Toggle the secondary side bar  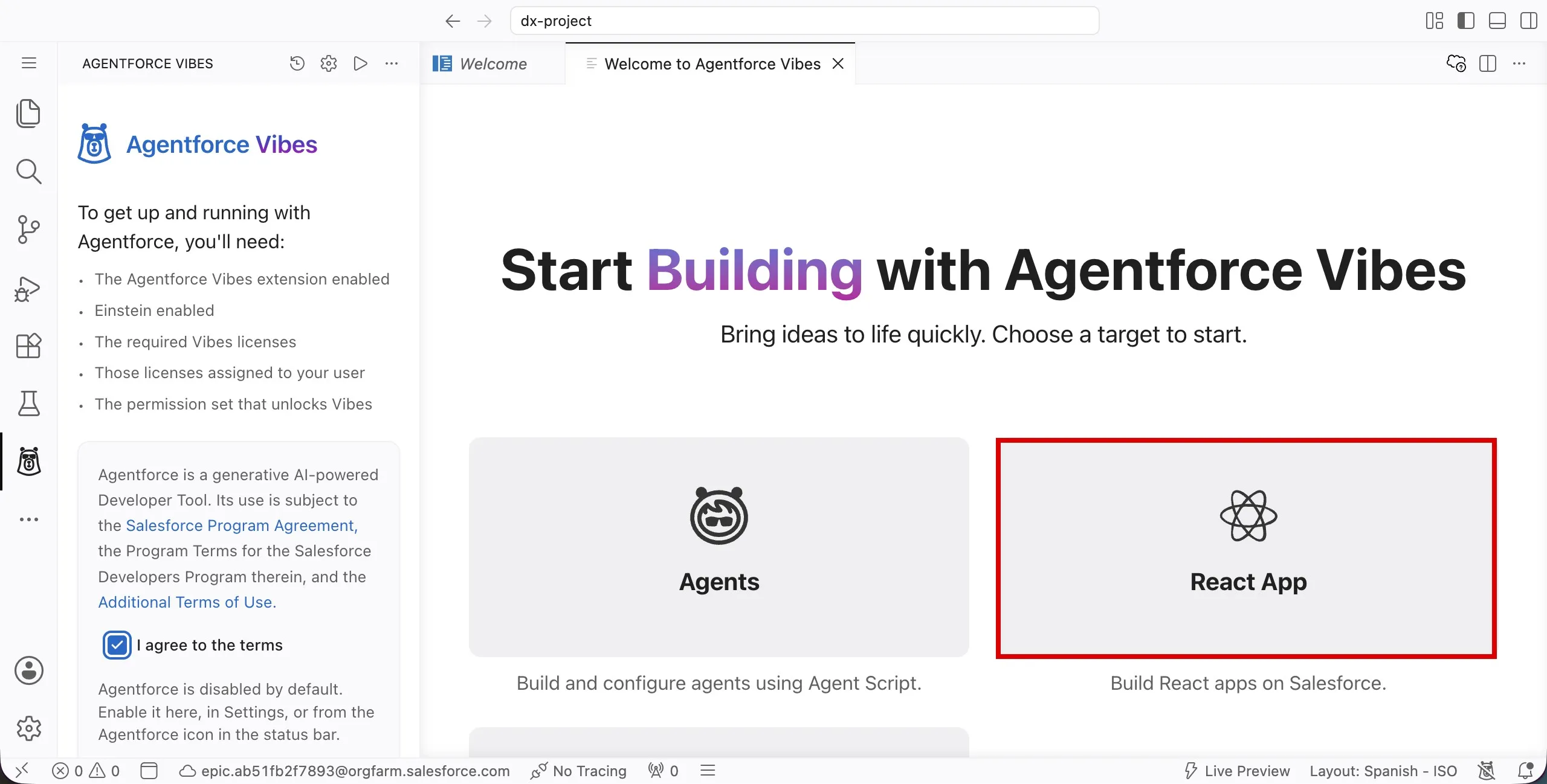click(1529, 21)
